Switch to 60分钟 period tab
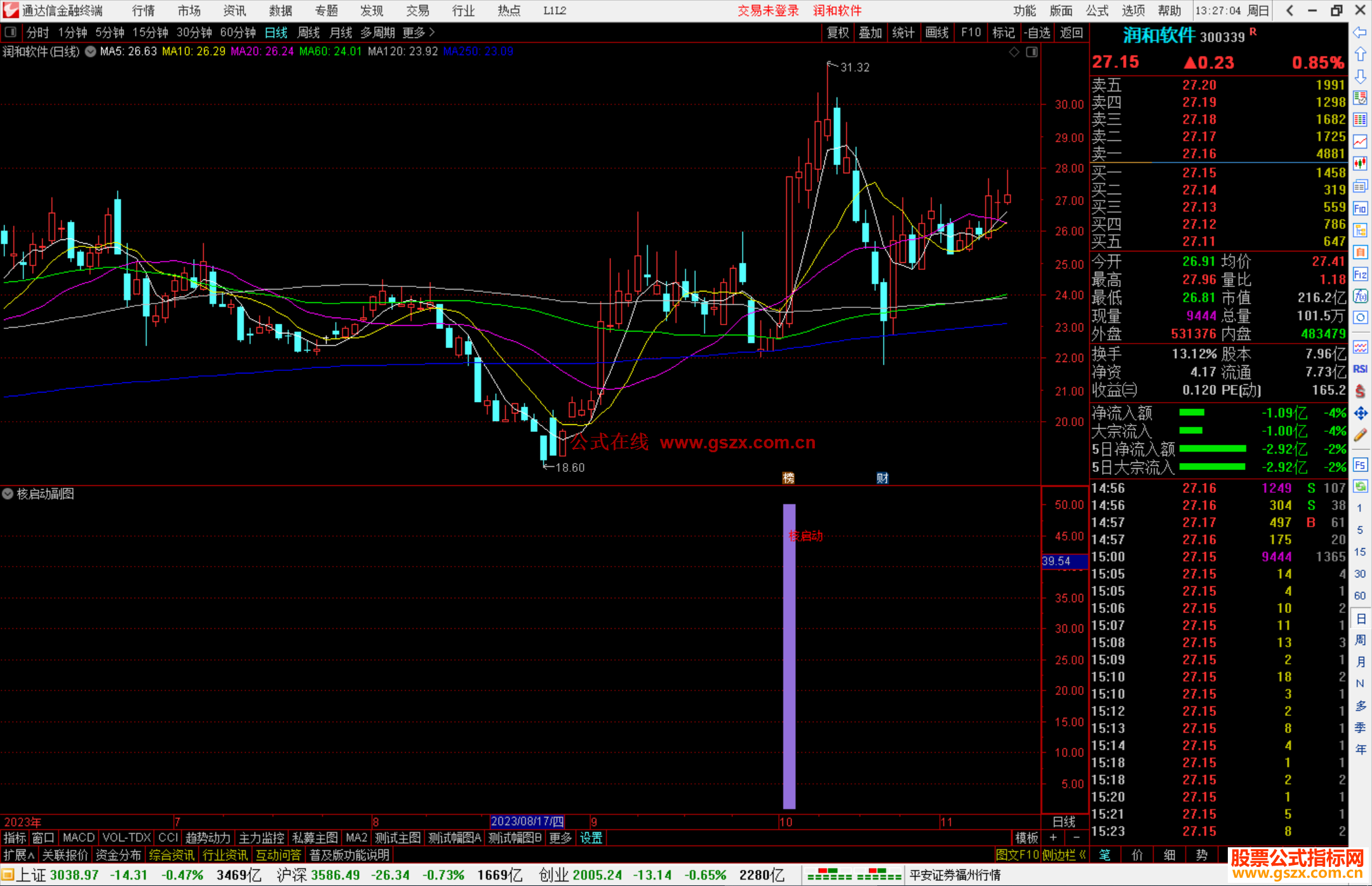The height and width of the screenshot is (886, 1372). click(237, 32)
